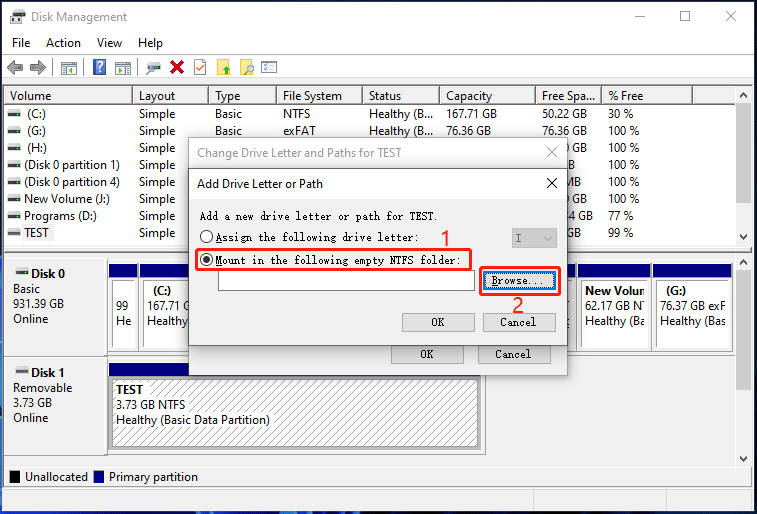Open the View menu
The height and width of the screenshot is (514, 757).
pyautogui.click(x=110, y=43)
